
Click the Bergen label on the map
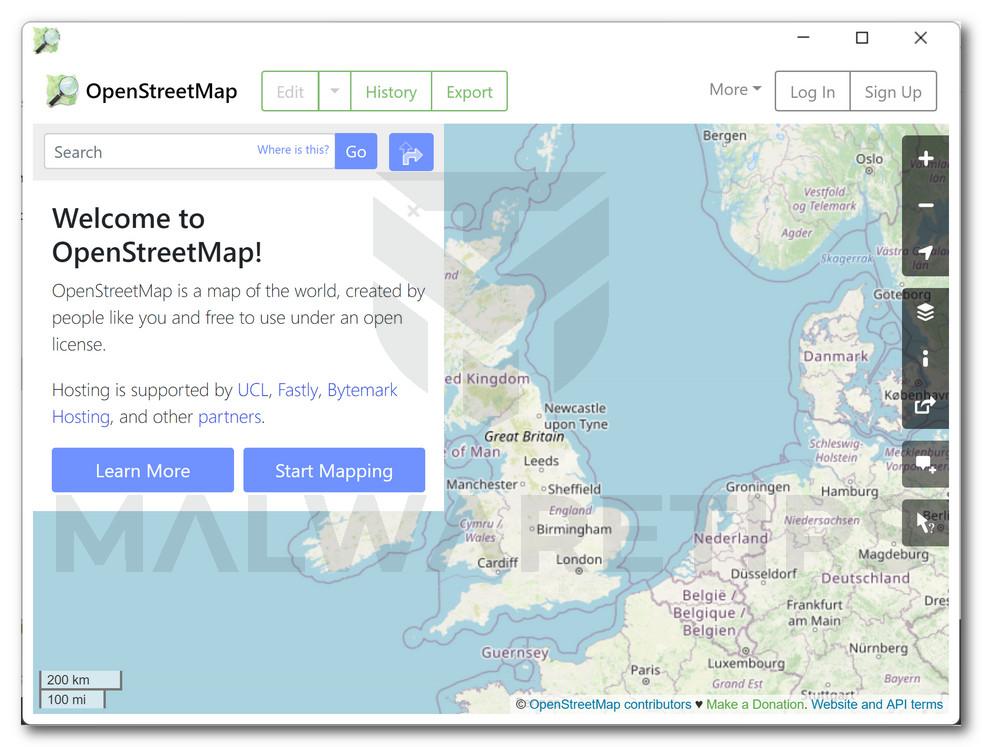725,135
